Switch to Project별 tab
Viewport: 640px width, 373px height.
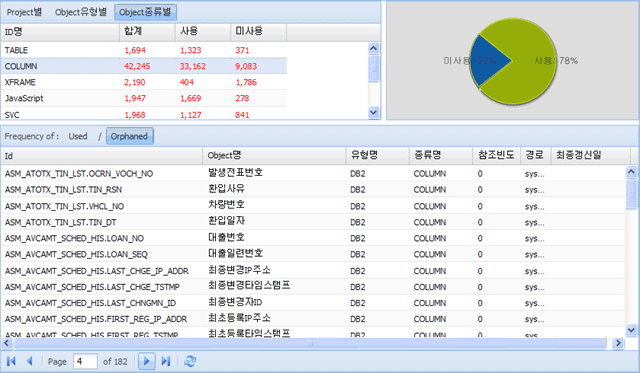point(24,12)
